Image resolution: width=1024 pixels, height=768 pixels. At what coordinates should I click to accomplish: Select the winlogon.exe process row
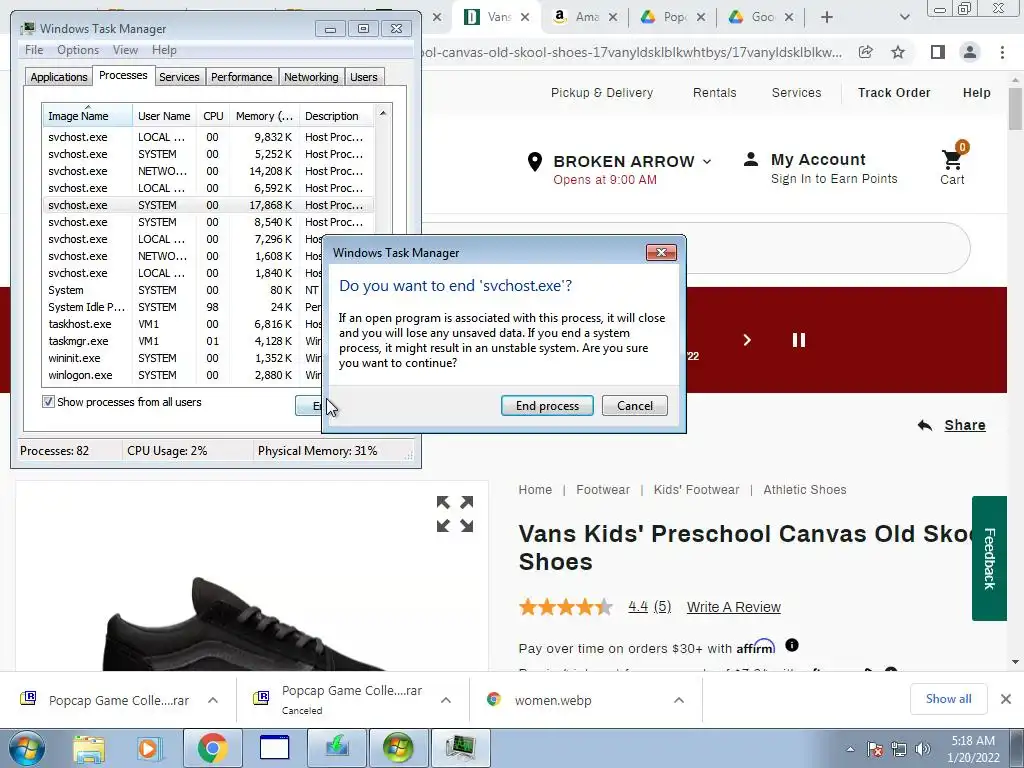[183, 375]
